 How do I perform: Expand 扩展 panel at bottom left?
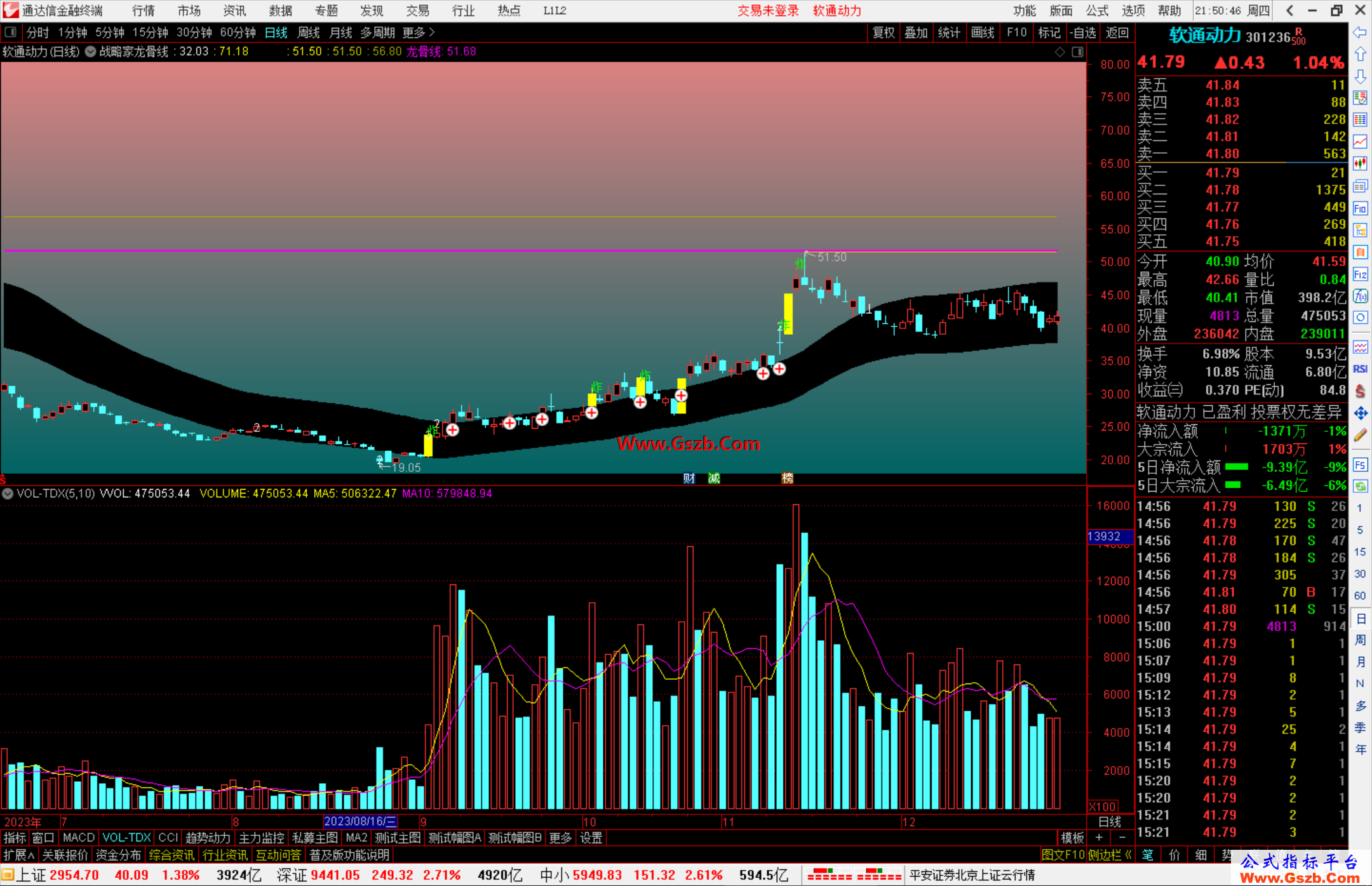pyautogui.click(x=19, y=855)
